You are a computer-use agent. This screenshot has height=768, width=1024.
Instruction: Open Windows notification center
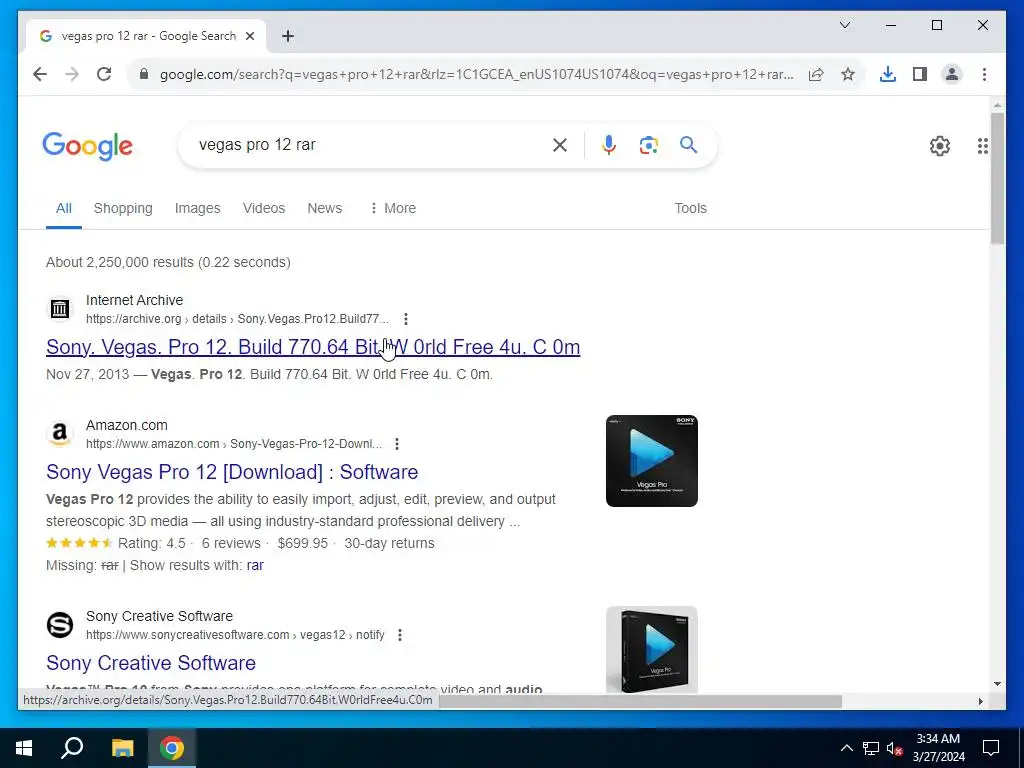click(x=991, y=748)
